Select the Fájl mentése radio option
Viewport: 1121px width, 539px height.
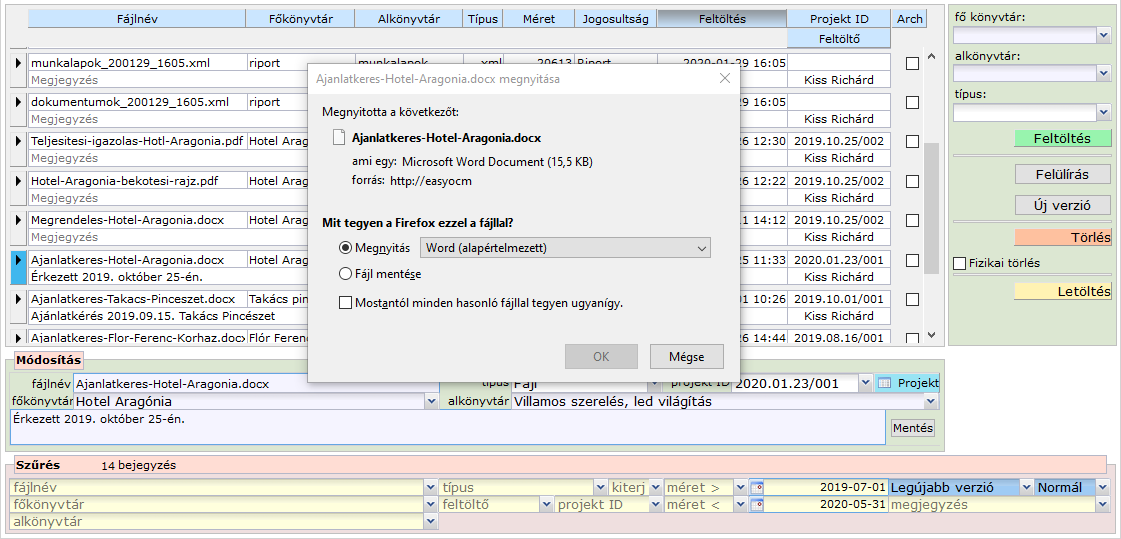click(x=346, y=274)
